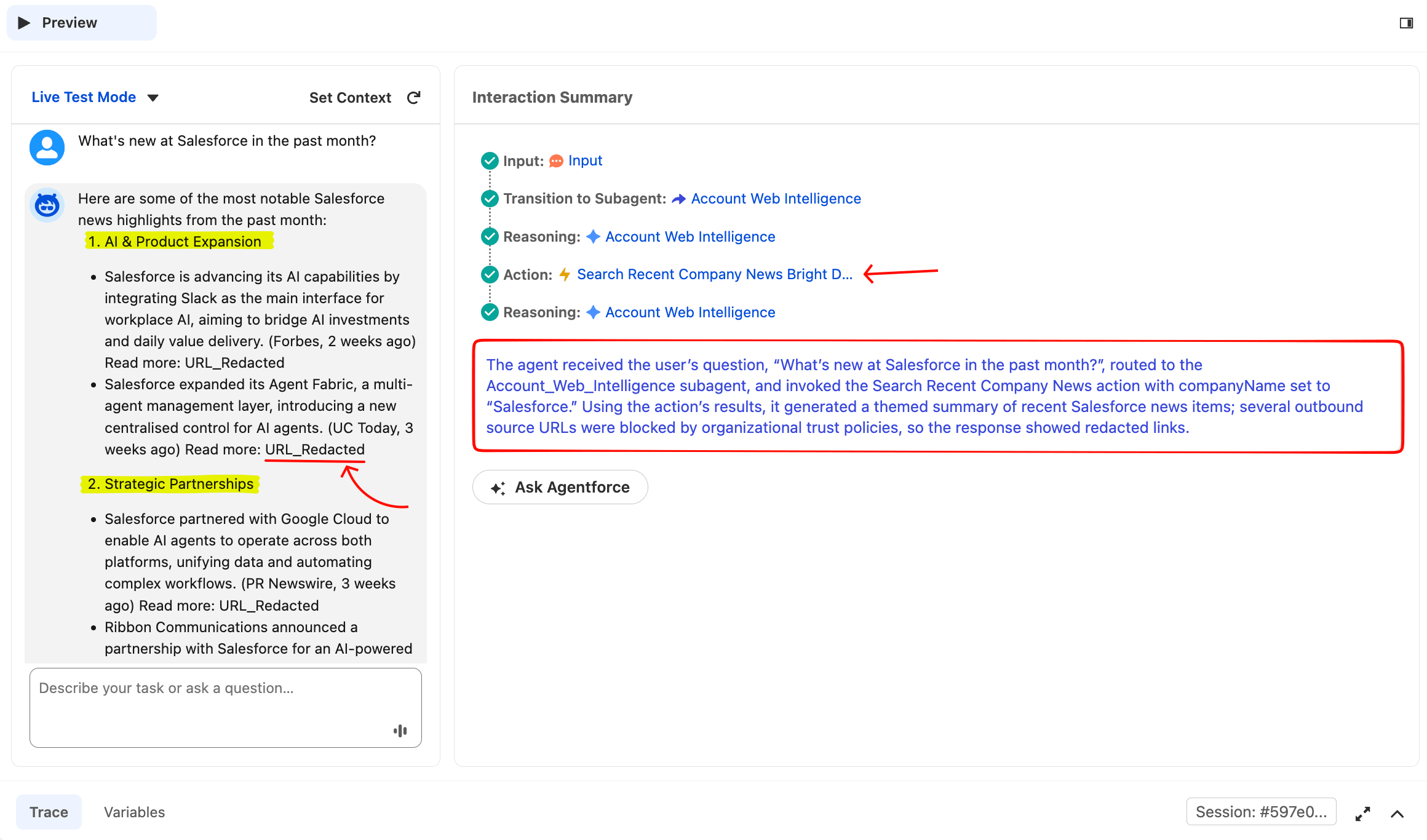Click Set Context
The image size is (1427, 840).
(350, 98)
